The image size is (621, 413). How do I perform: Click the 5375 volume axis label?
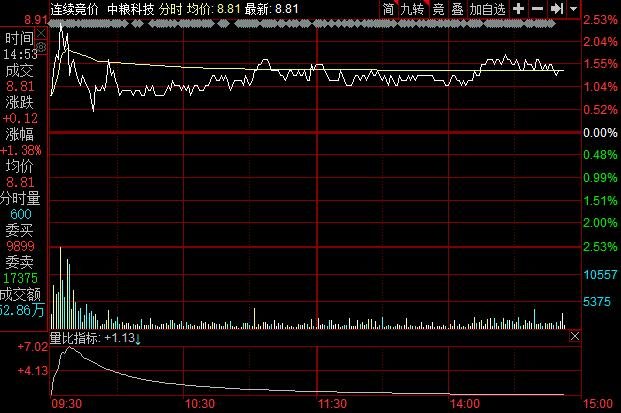click(597, 302)
